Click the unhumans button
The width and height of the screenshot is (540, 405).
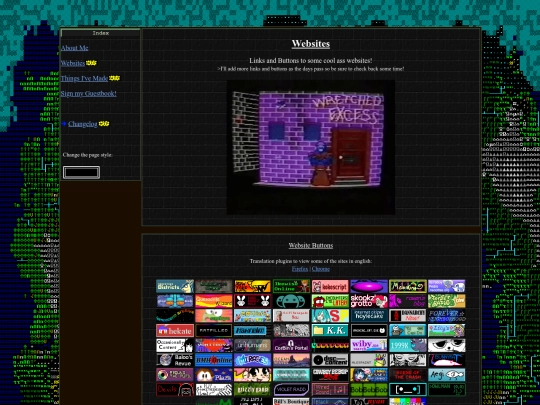pyautogui.click(x=253, y=345)
